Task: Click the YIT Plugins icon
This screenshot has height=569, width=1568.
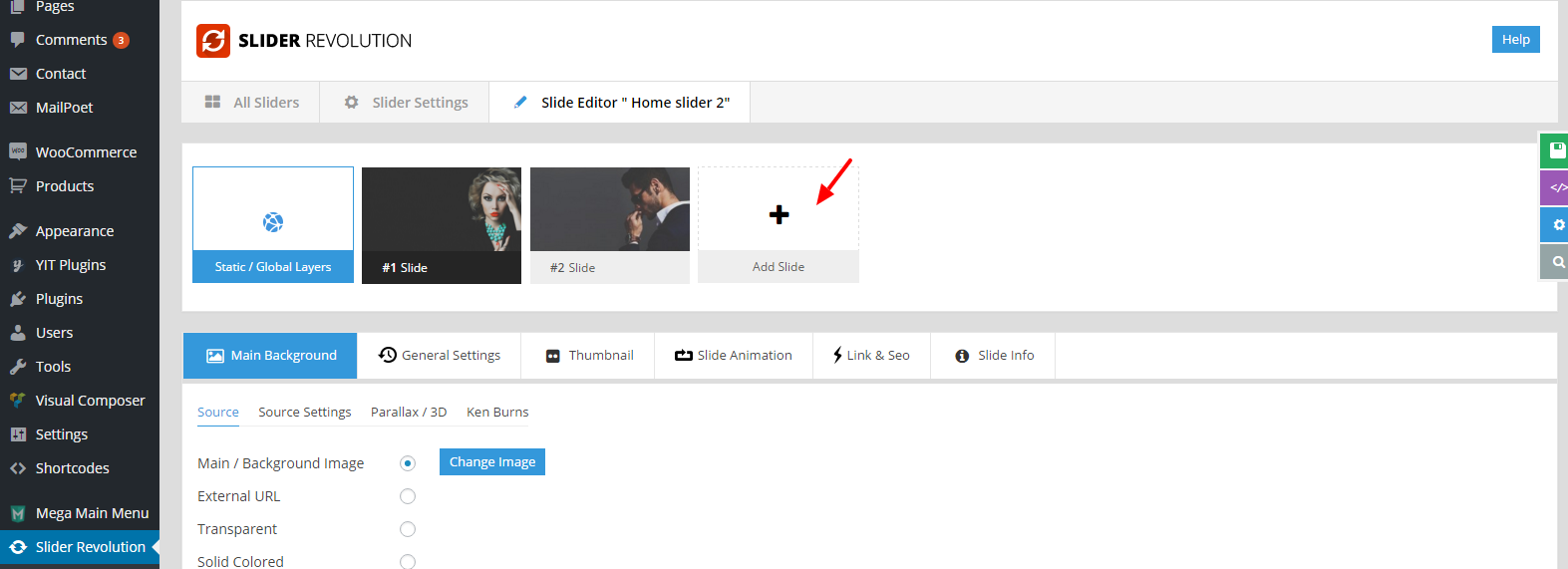Action: pyautogui.click(x=18, y=265)
